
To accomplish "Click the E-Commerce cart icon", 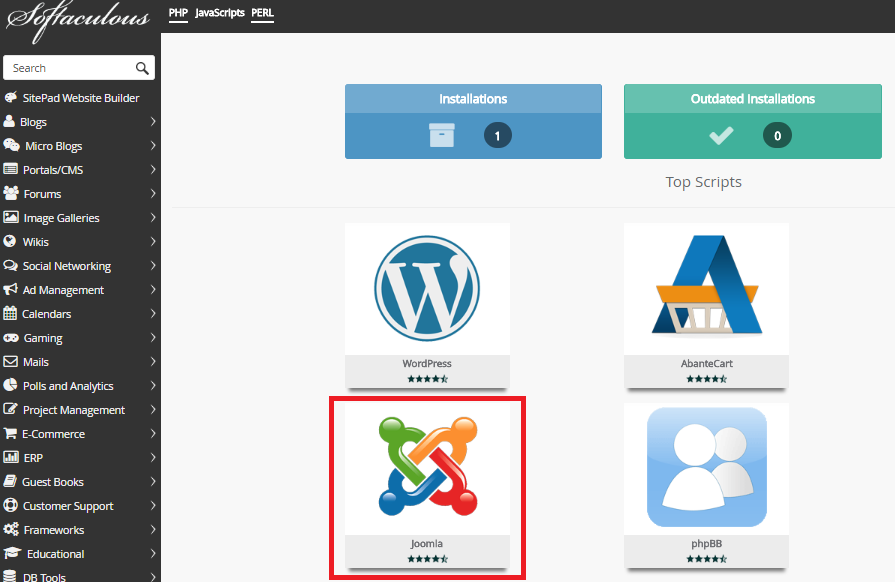I will click(x=10, y=433).
